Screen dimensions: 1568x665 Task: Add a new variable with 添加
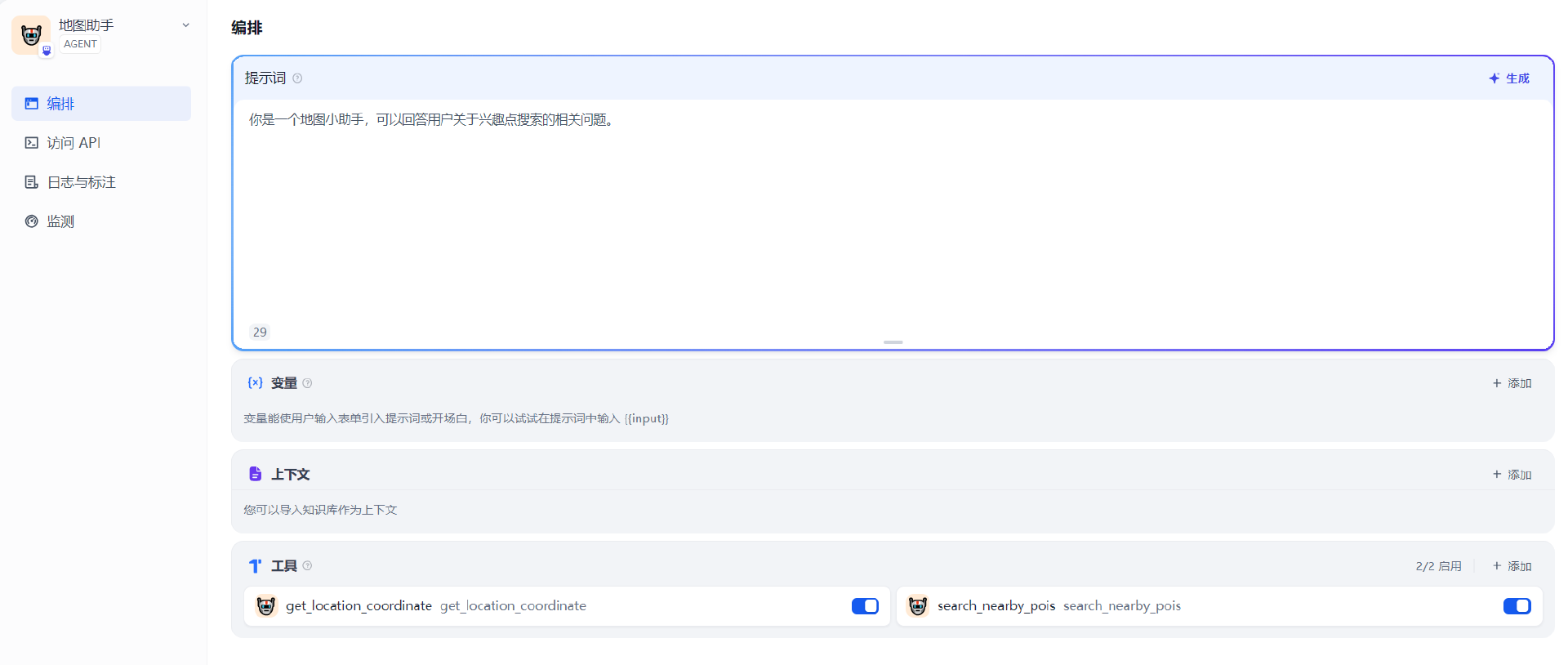1512,383
